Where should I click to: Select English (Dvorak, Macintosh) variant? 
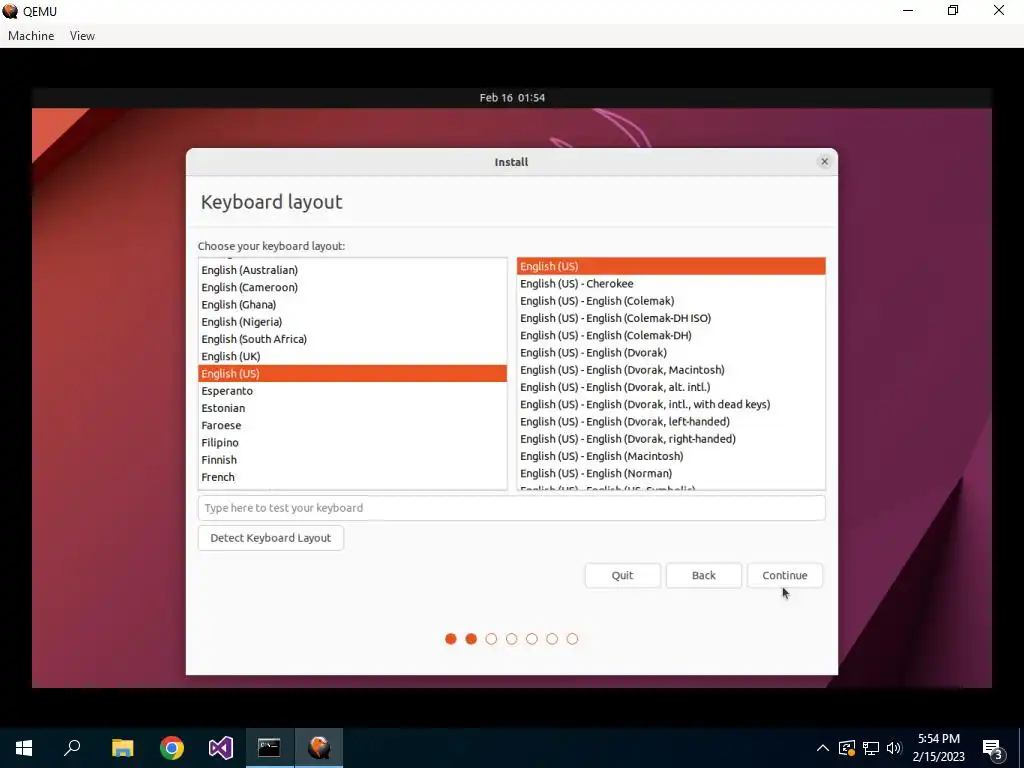(671, 370)
